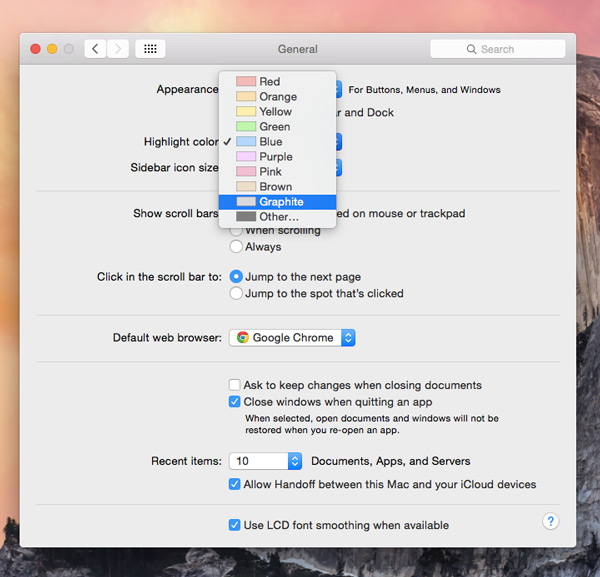Click 'Documents, Apps, and Servers' text
600x577 pixels.
(x=391, y=461)
